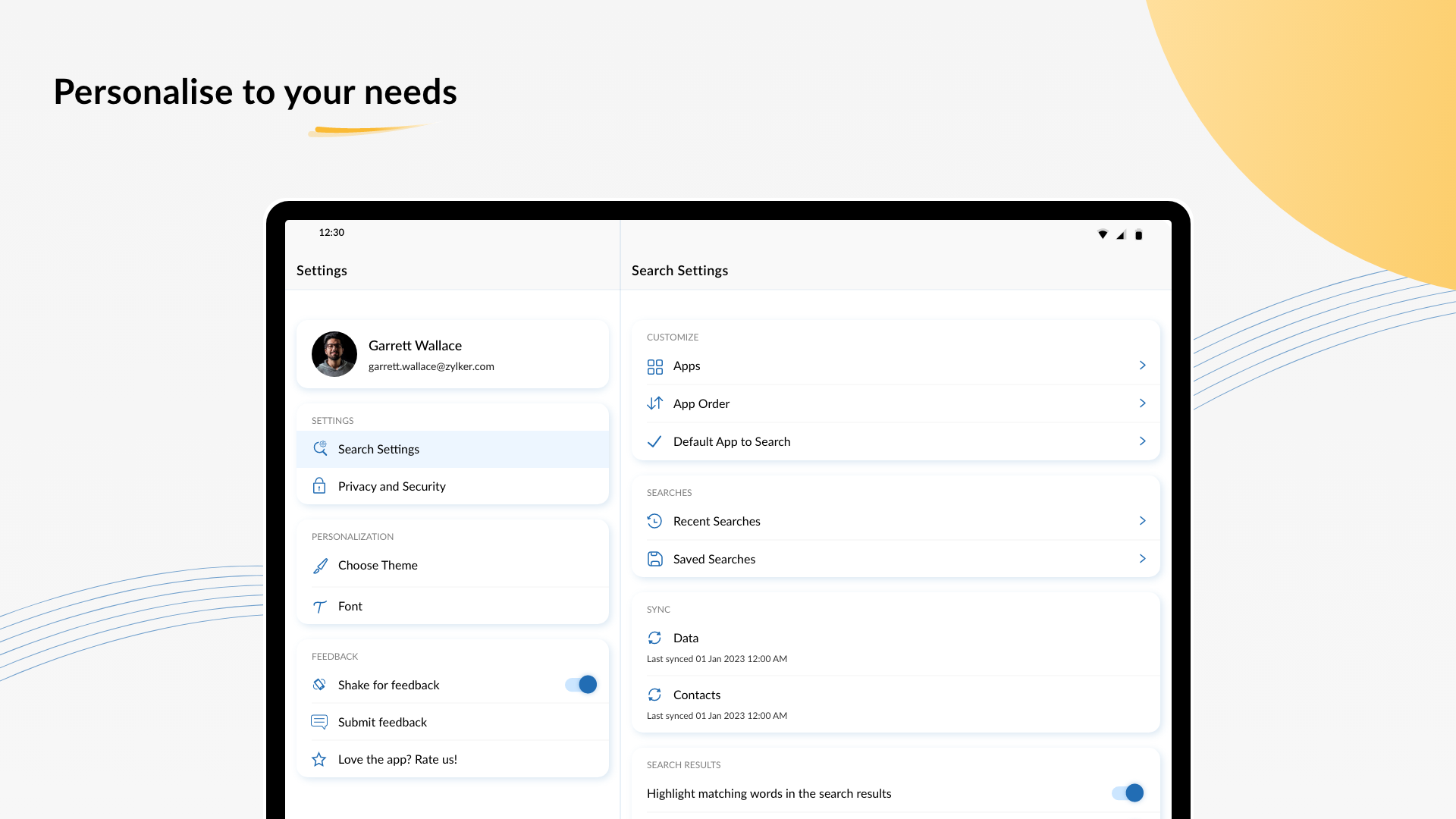Open the Font setting
Screen dimensions: 1456x819
coord(453,606)
